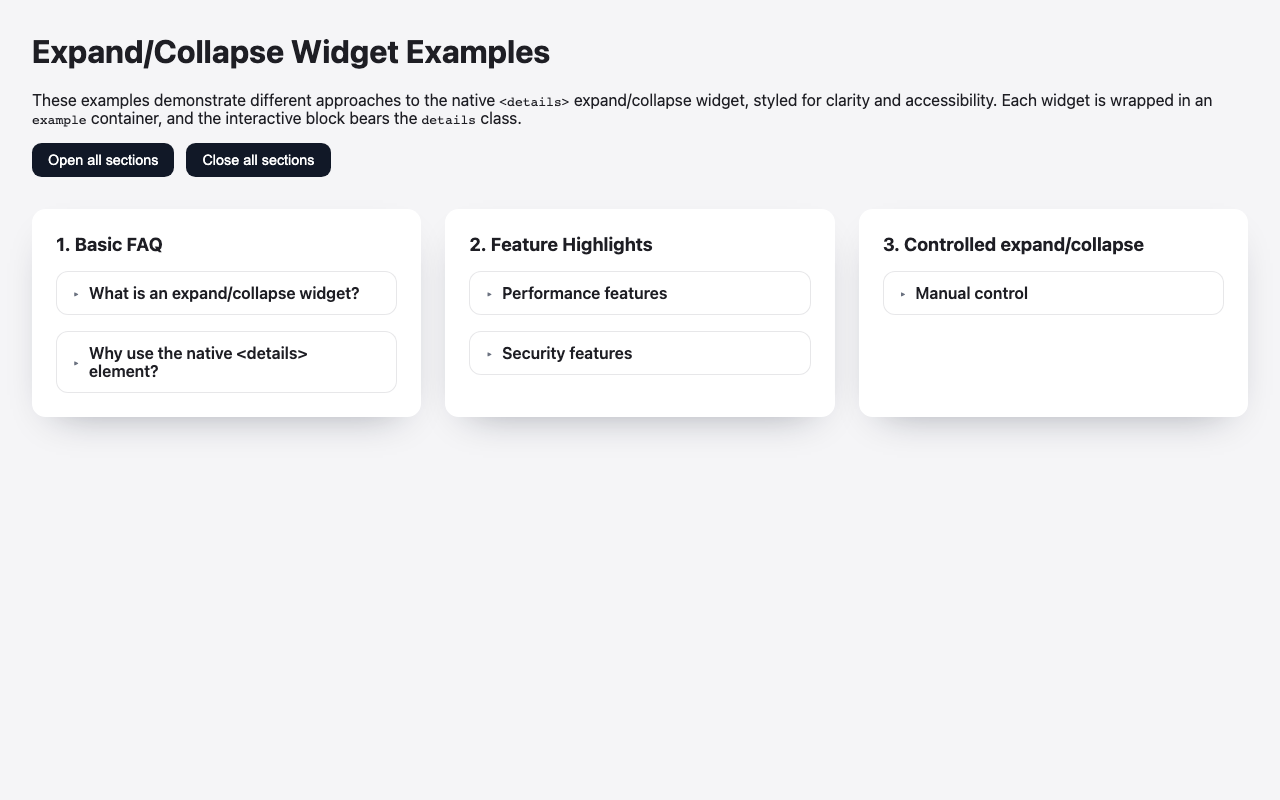This screenshot has height=800, width=1280.
Task: Toggle open the "Why use the native <details> element?" item
Action: pyautogui.click(x=198, y=362)
